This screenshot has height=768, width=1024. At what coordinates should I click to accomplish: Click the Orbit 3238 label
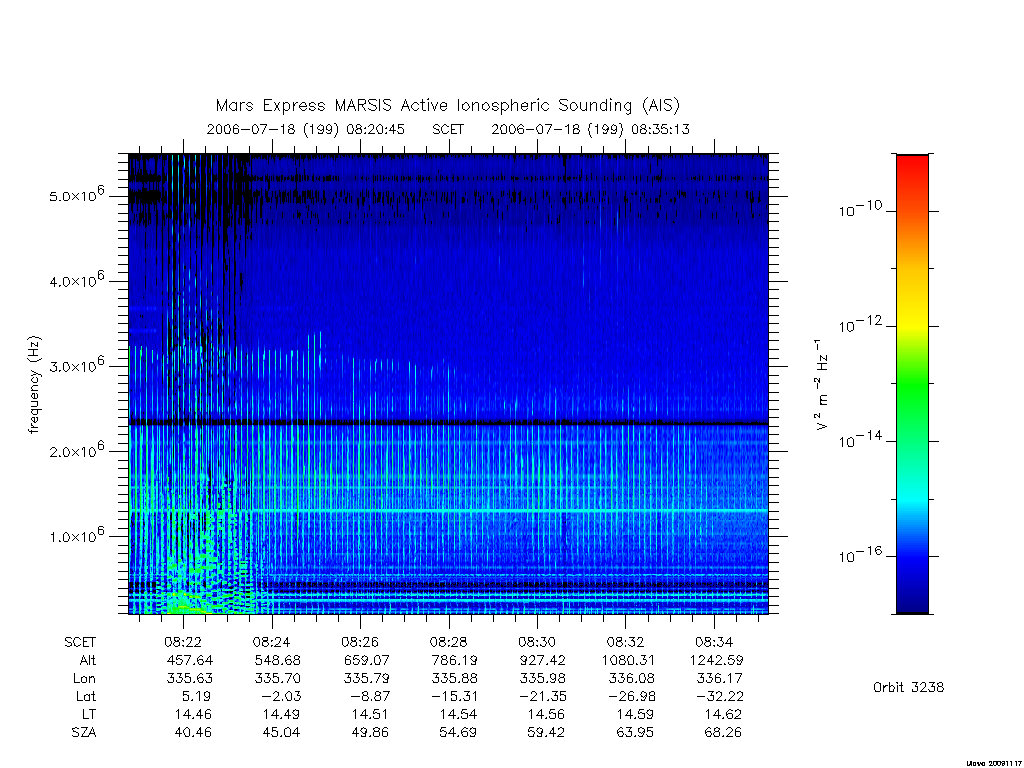point(908,687)
